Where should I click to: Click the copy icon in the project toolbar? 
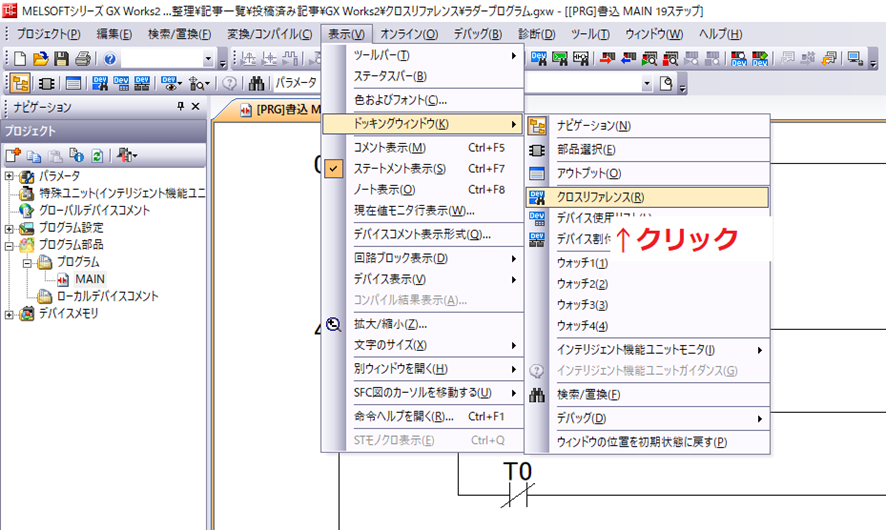[x=34, y=155]
